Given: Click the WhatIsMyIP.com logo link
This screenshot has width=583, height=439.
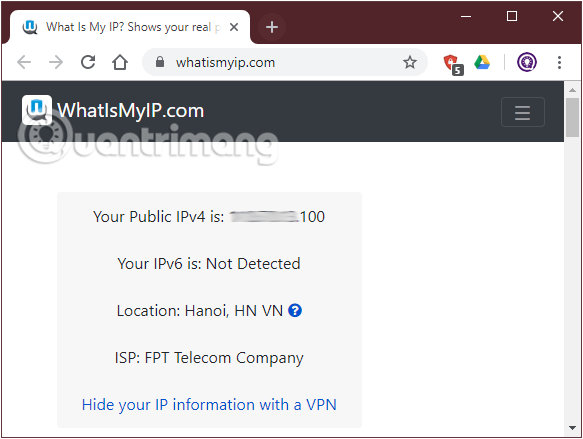Looking at the screenshot, I should point(113,110).
